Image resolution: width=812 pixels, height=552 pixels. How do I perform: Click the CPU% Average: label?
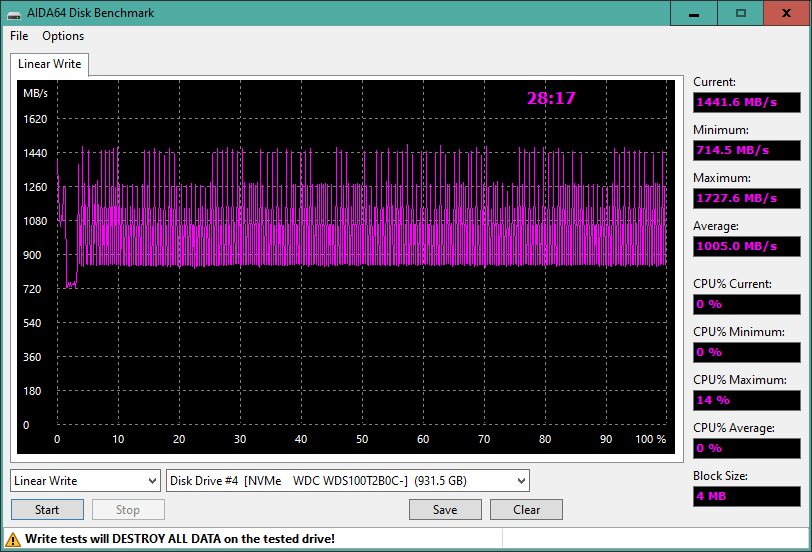pyautogui.click(x=734, y=428)
